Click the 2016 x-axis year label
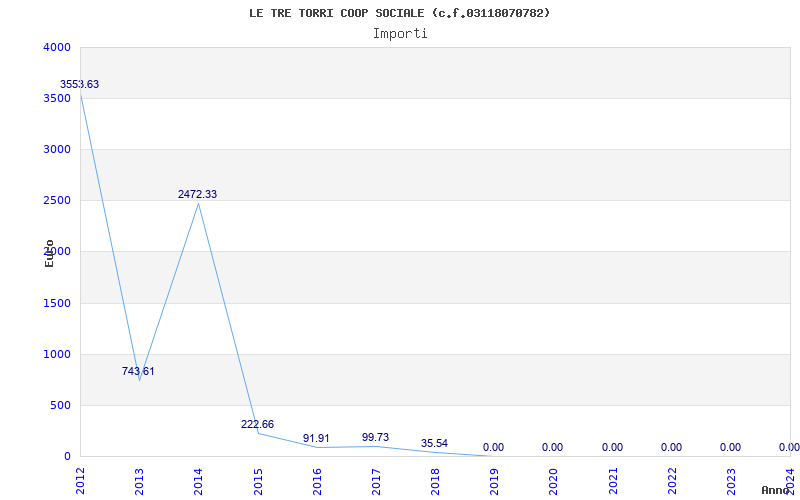 (317, 482)
